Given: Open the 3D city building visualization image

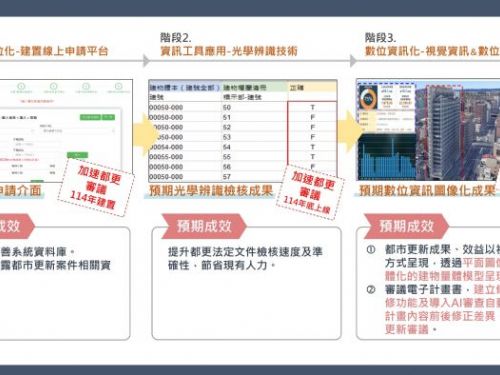Looking at the screenshot, I should (x=458, y=130).
